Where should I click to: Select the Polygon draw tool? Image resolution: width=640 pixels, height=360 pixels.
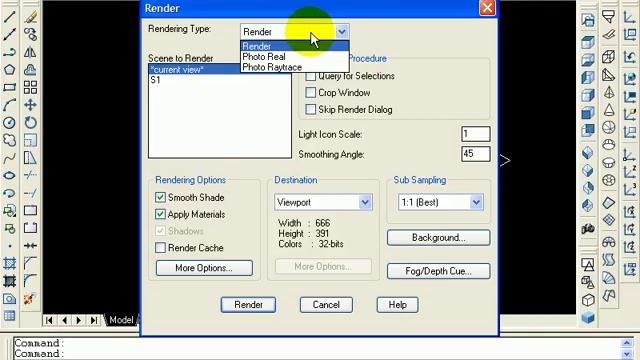click(9, 69)
